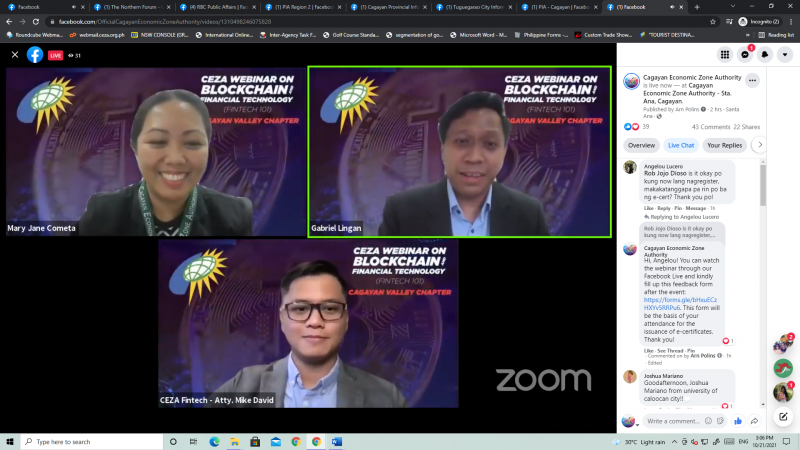Open the account dropdown arrow at top right
Image resolution: width=800 pixels, height=450 pixels.
(x=785, y=55)
